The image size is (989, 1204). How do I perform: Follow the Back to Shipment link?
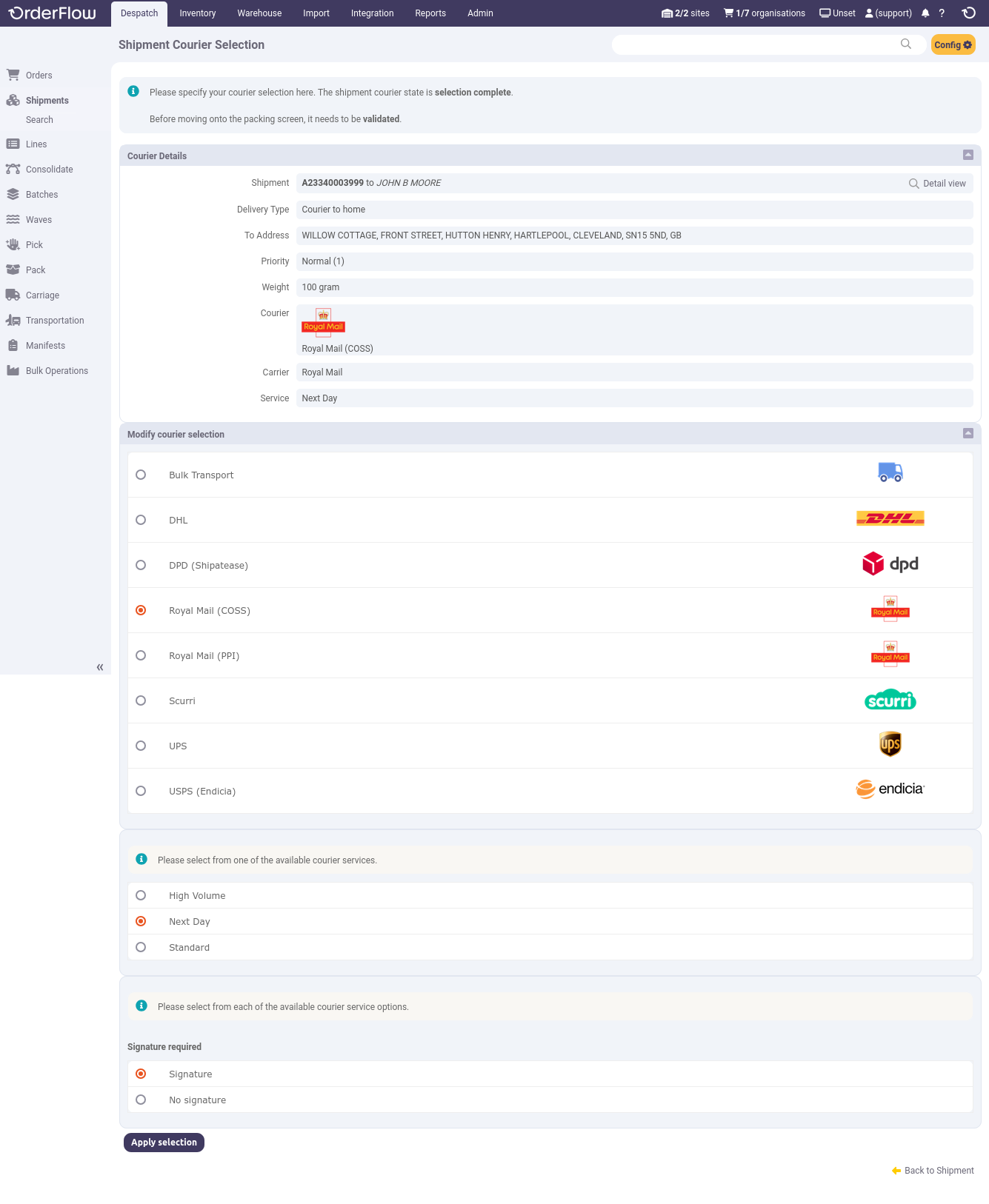coord(938,1171)
